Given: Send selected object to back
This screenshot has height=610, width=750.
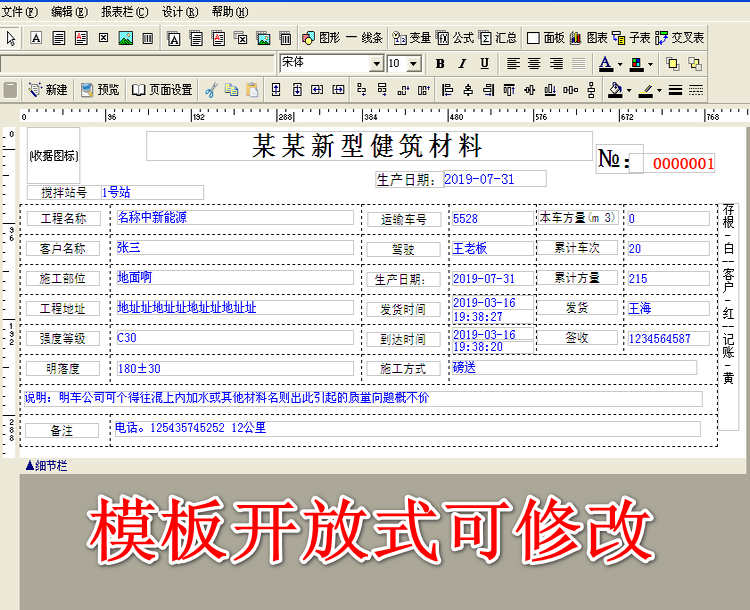Looking at the screenshot, I should click(x=695, y=64).
